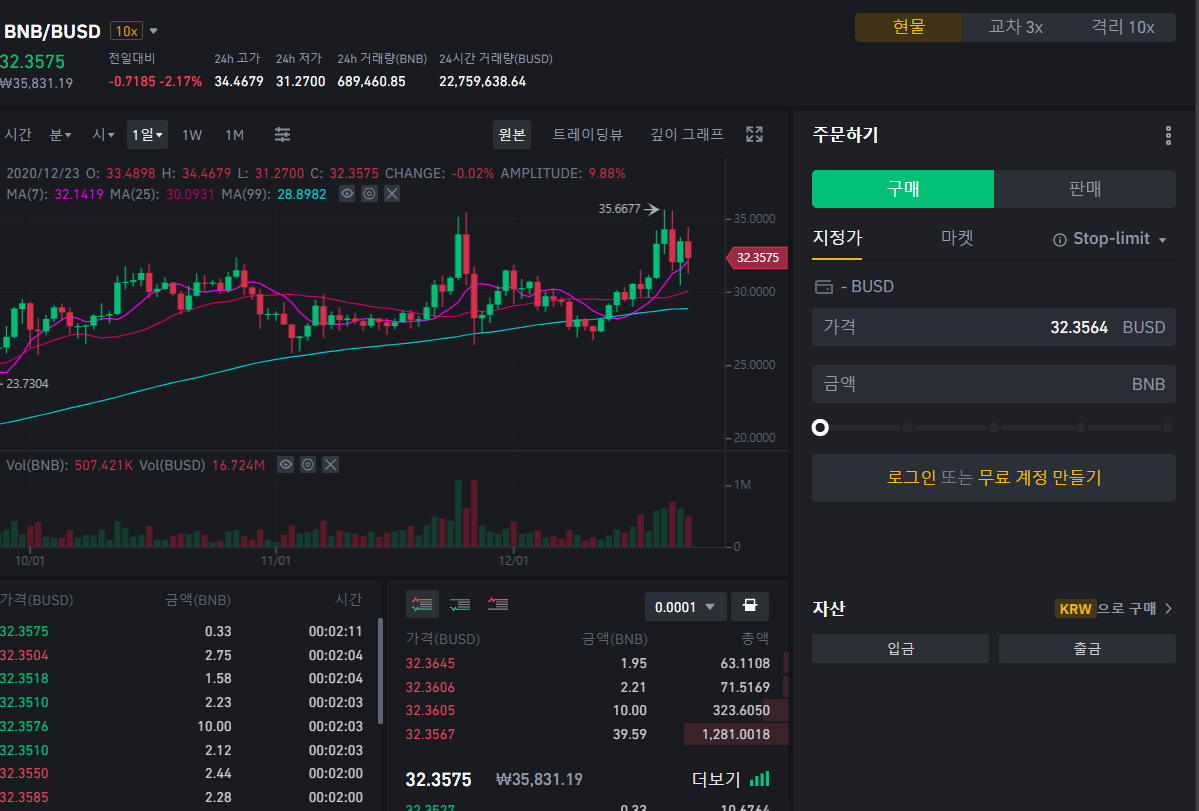The width and height of the screenshot is (1199, 811).
Task: Select ask price 32.3645 in order book
Action: click(x=430, y=663)
